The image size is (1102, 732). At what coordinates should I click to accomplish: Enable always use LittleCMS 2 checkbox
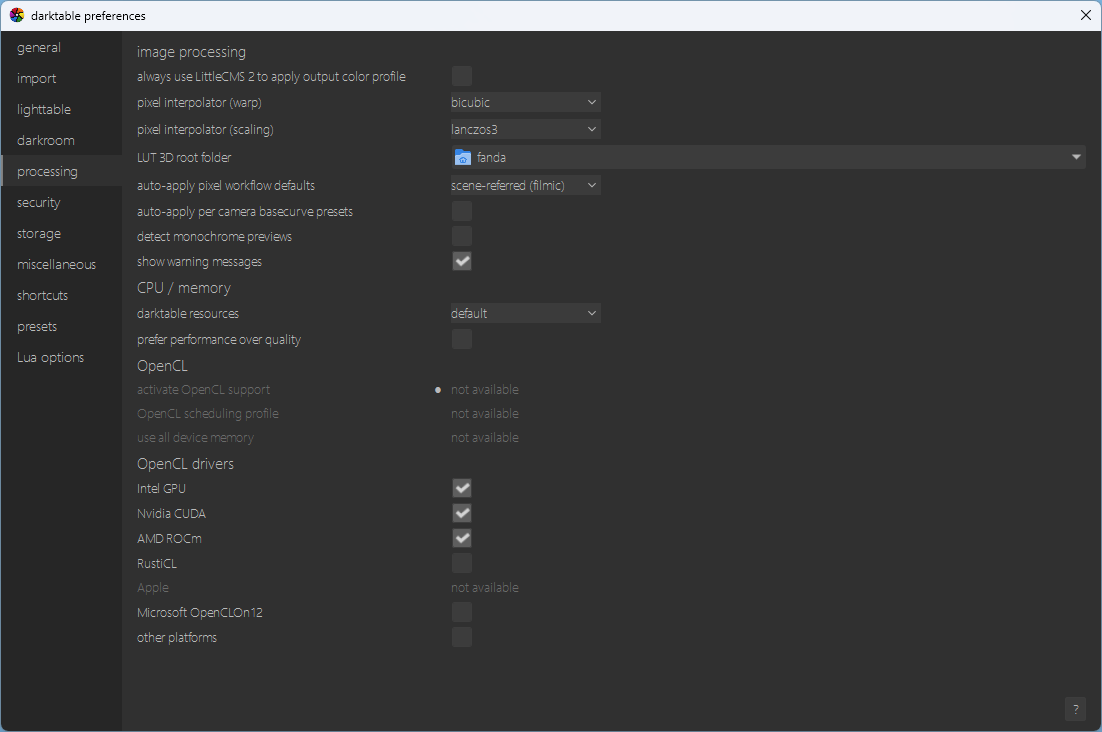click(462, 76)
